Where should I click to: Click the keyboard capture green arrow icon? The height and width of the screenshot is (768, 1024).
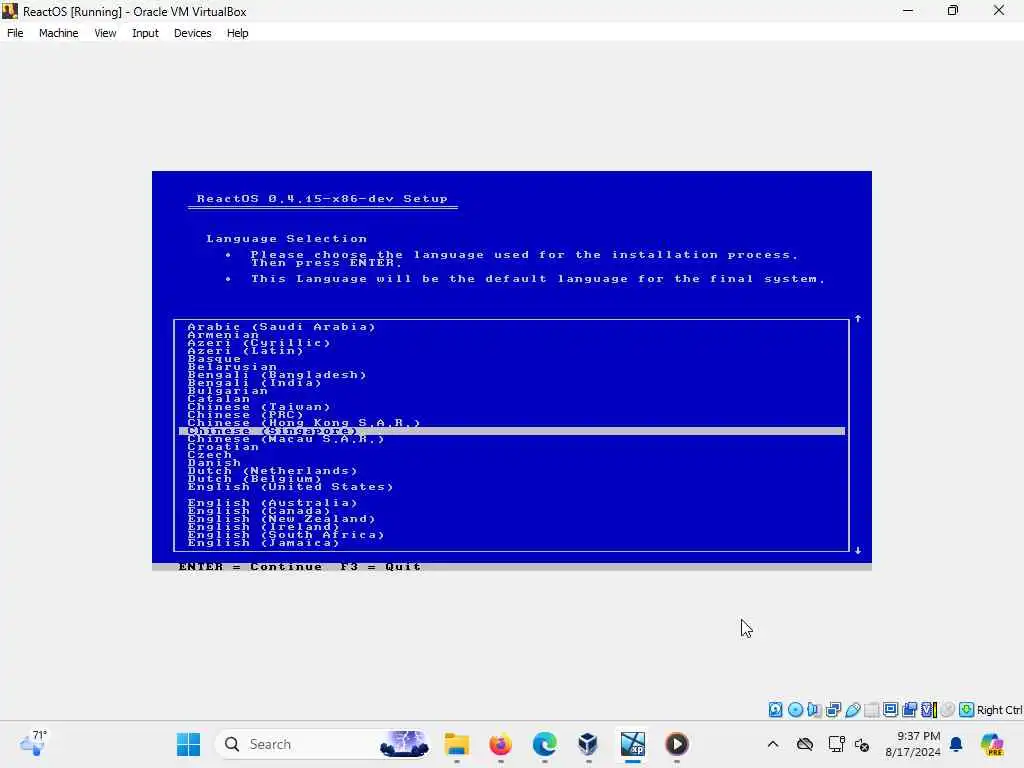point(967,710)
